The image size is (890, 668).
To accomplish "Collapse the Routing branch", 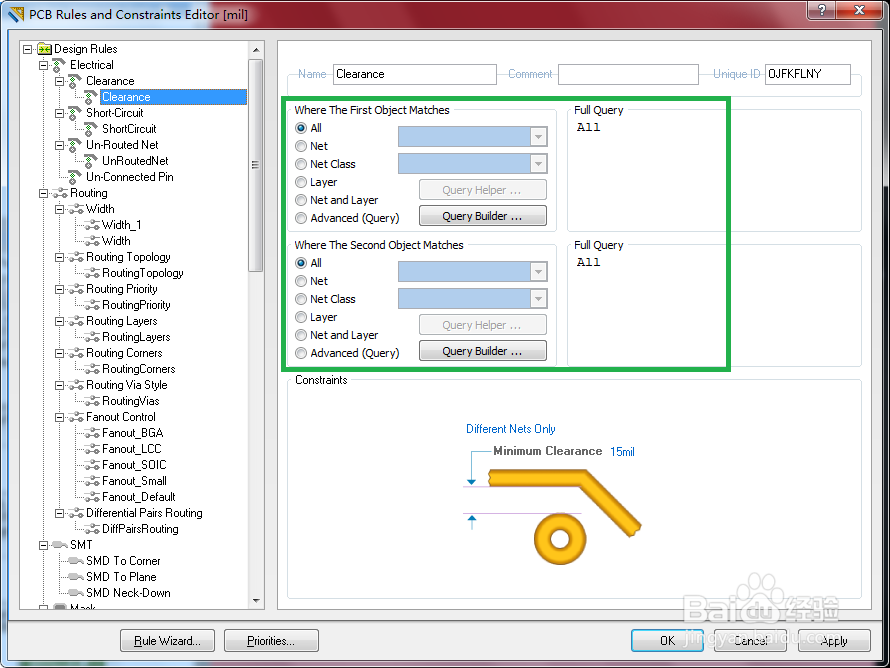I will click(43, 194).
